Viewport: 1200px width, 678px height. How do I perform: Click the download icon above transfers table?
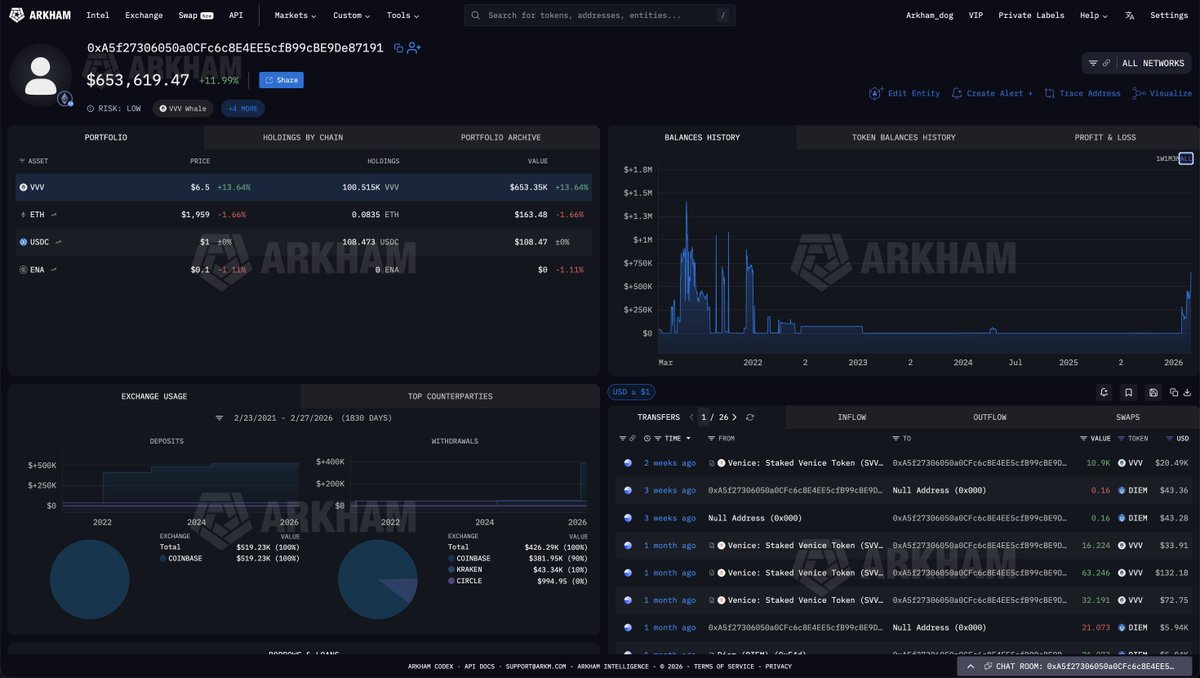pyautogui.click(x=1188, y=393)
